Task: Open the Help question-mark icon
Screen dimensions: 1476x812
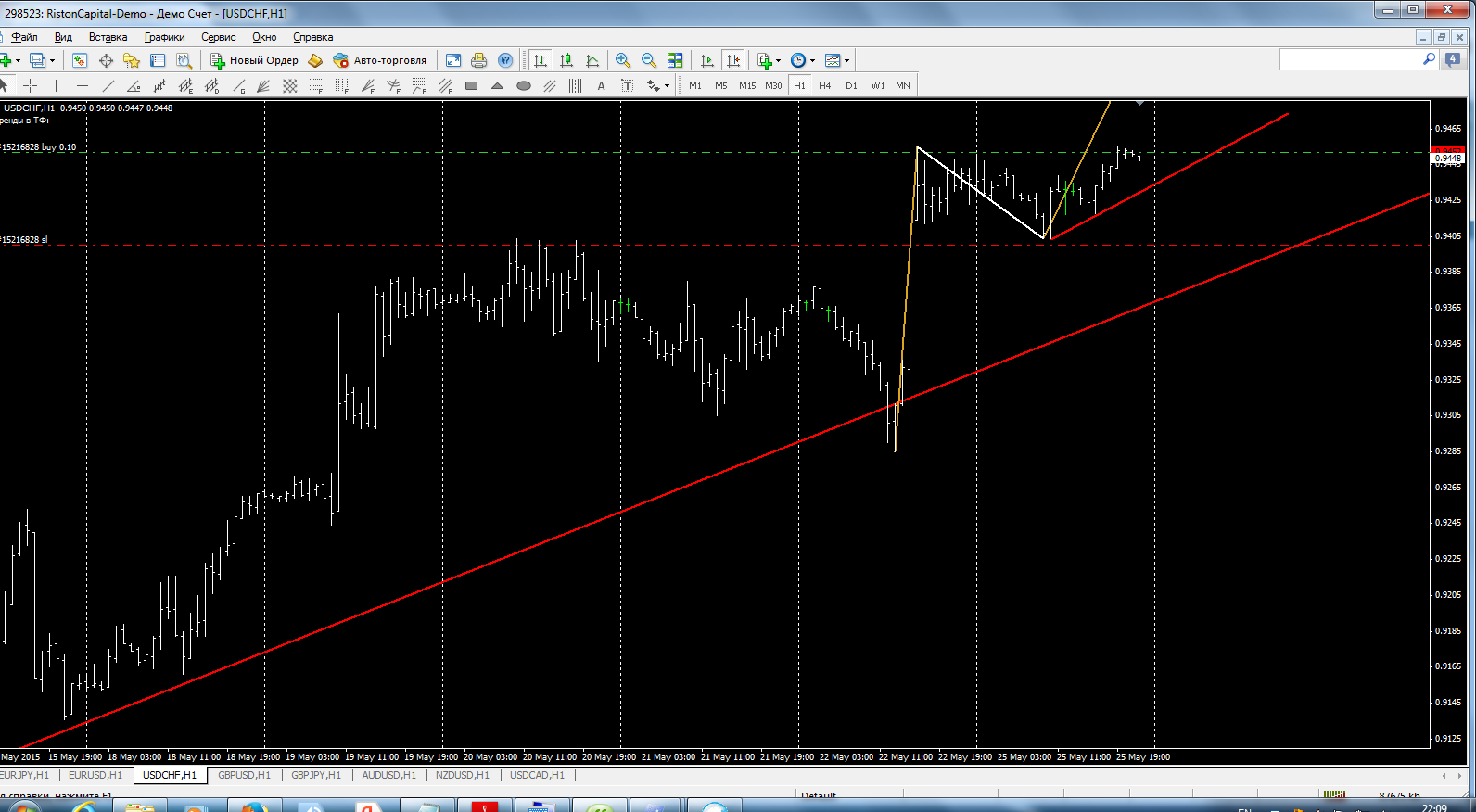Action: 505,60
